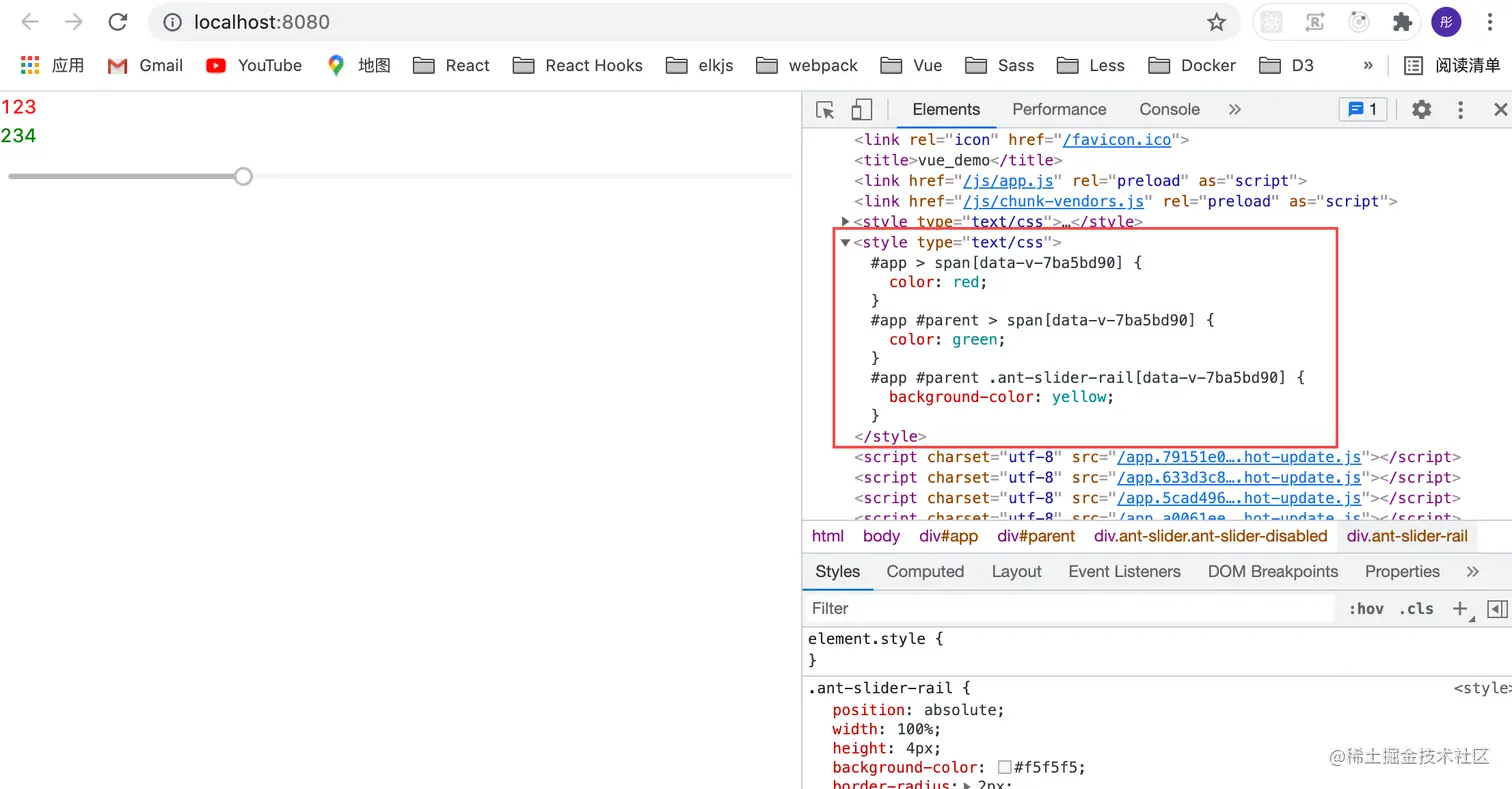Screen dimensions: 1512x789
Task: Open the YouTube bookmark
Action: (254, 65)
